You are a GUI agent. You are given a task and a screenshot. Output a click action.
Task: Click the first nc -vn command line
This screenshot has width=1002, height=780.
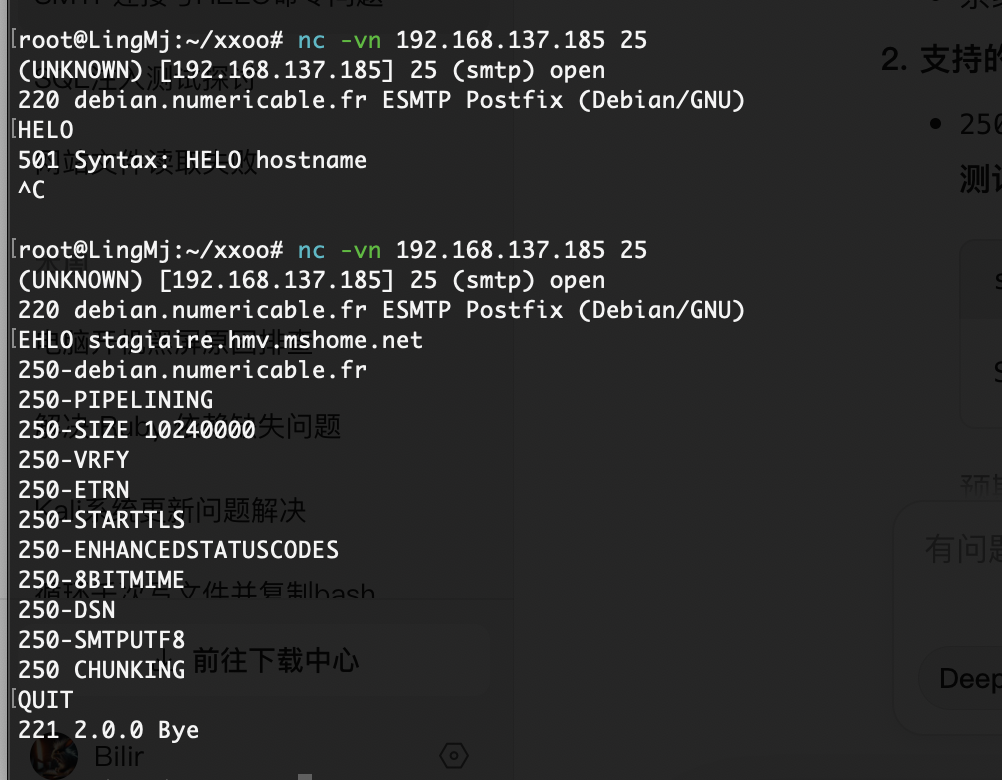point(332,40)
